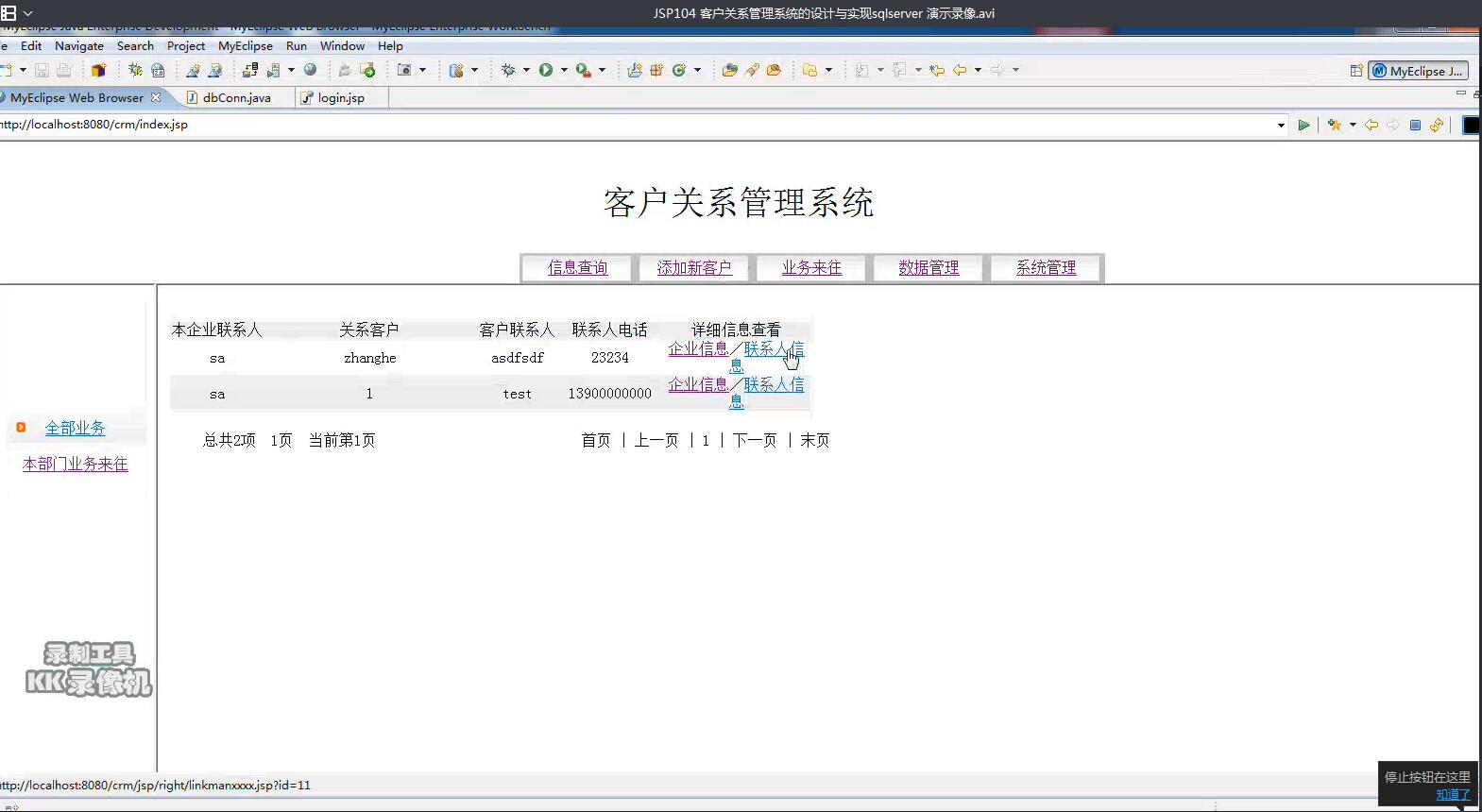
Task: Click the Open Type toolbar icon
Action: pos(729,70)
